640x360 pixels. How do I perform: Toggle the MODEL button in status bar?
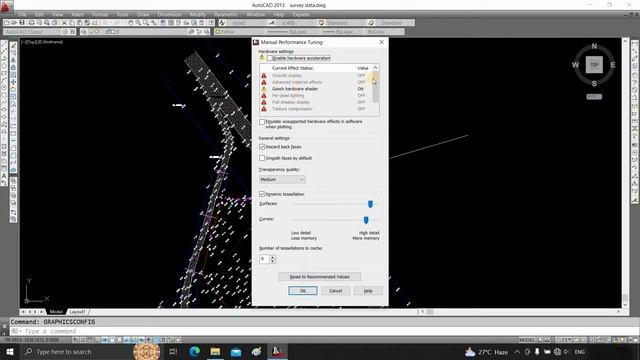click(527, 340)
